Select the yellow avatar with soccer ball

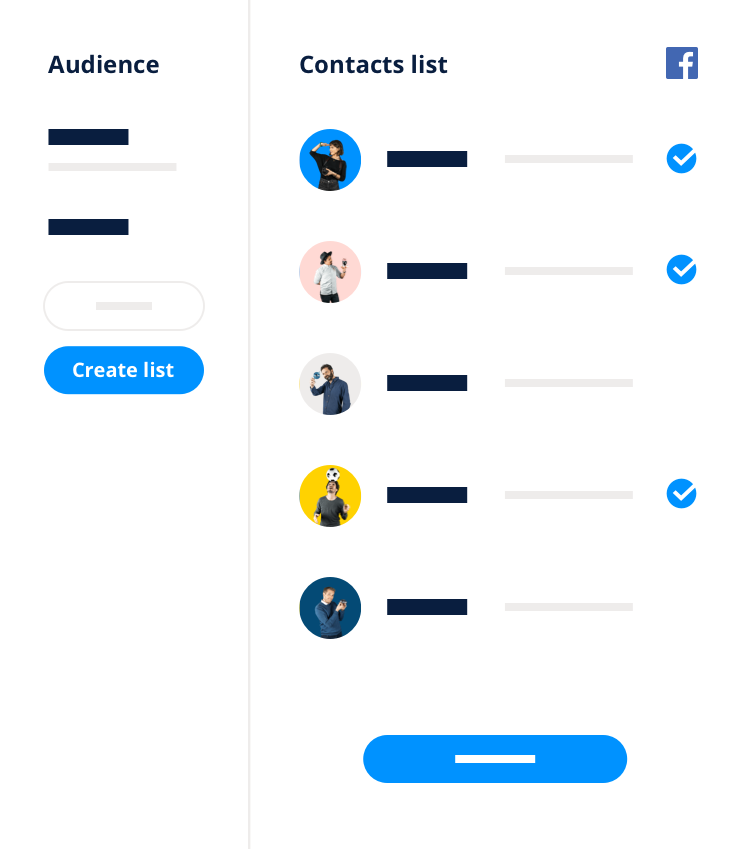pos(330,495)
